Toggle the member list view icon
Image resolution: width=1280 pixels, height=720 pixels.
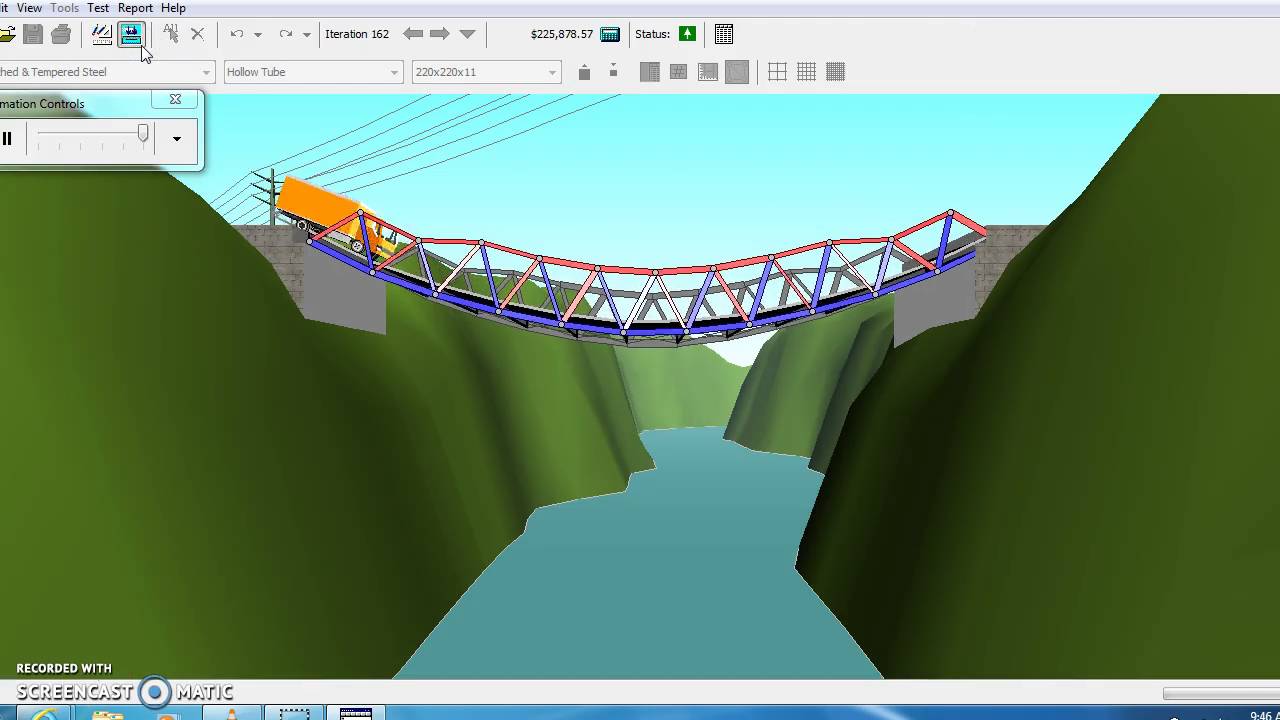point(650,72)
